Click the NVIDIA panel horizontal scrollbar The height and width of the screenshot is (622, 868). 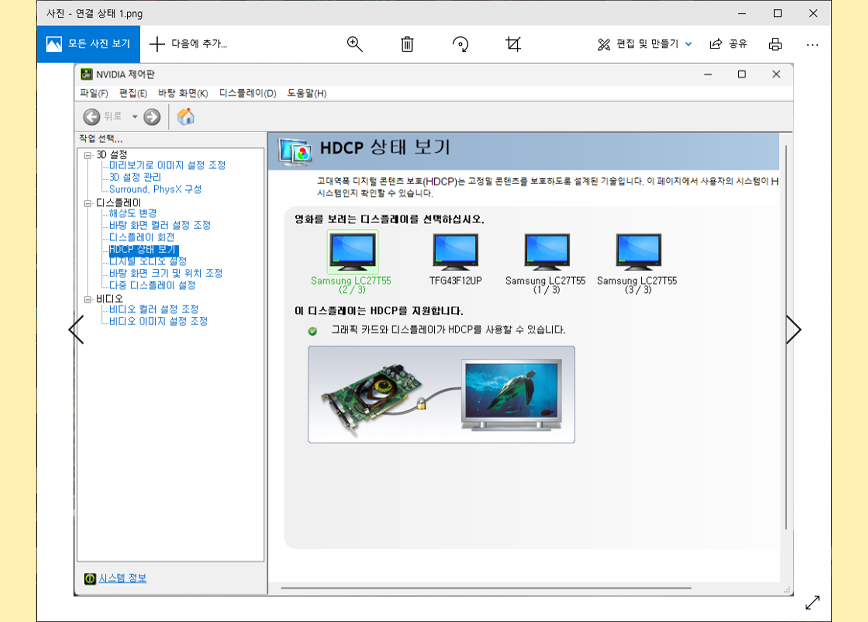point(486,588)
